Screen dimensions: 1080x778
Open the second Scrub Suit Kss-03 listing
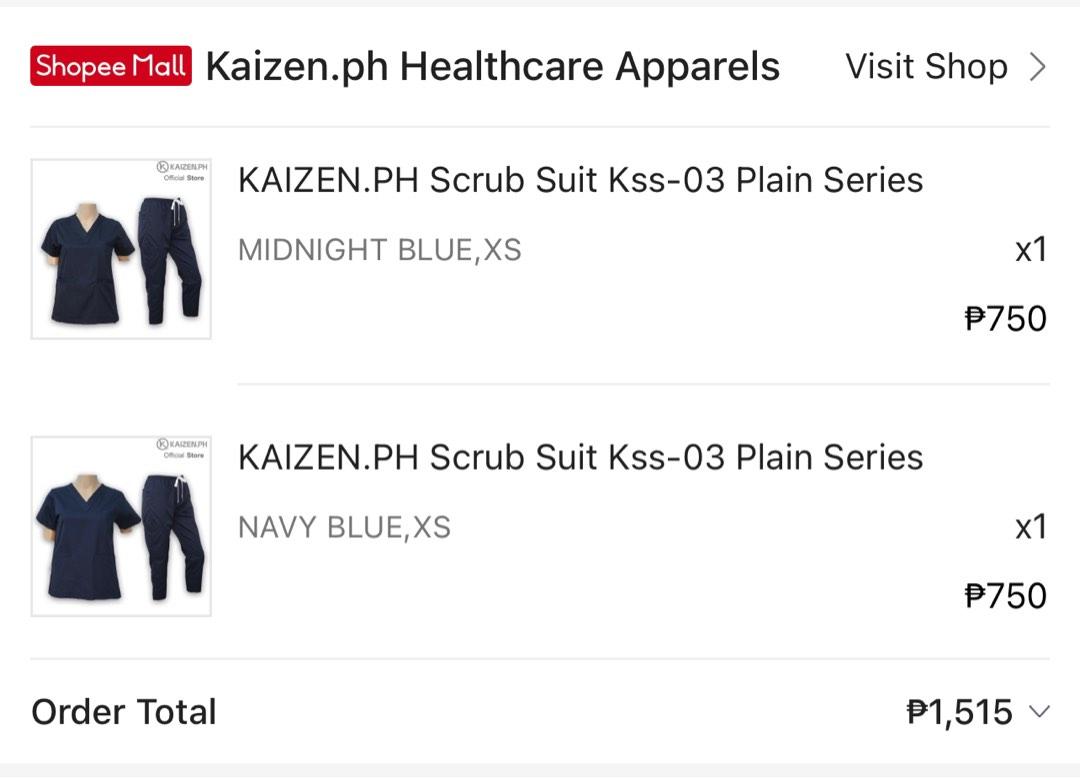(x=580, y=457)
